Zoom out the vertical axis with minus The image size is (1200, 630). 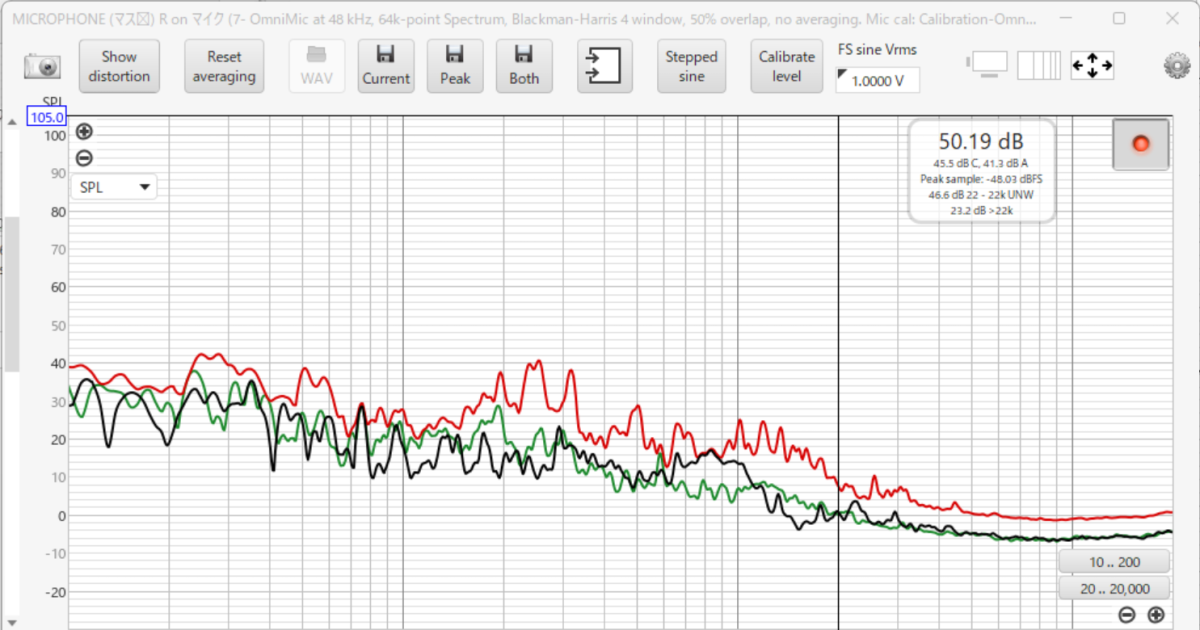point(84,158)
